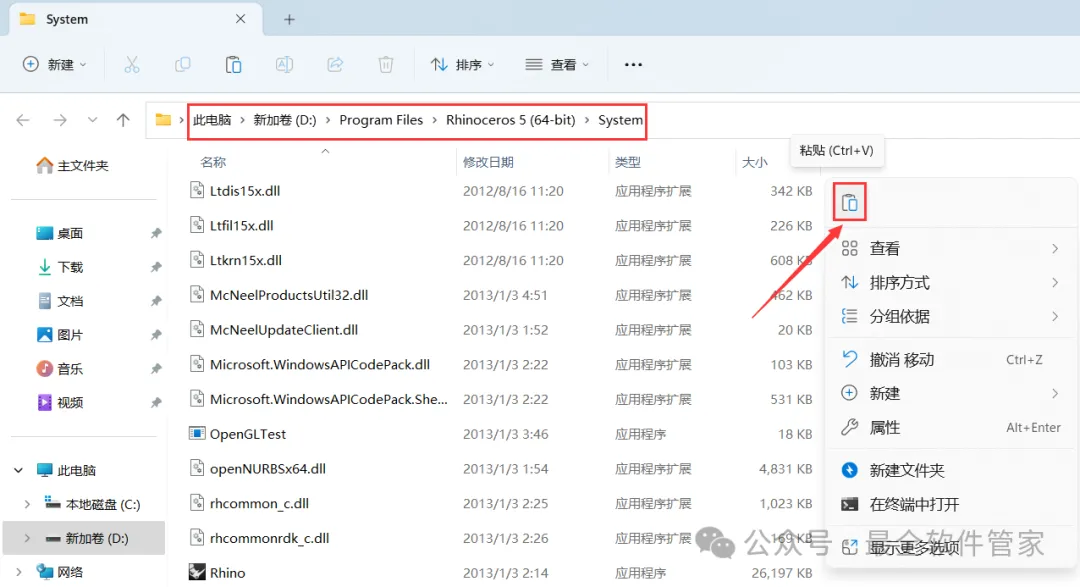Screen dimensions: 1080x587
Task: Click the Delete trash icon in toolbar
Action: pos(386,65)
